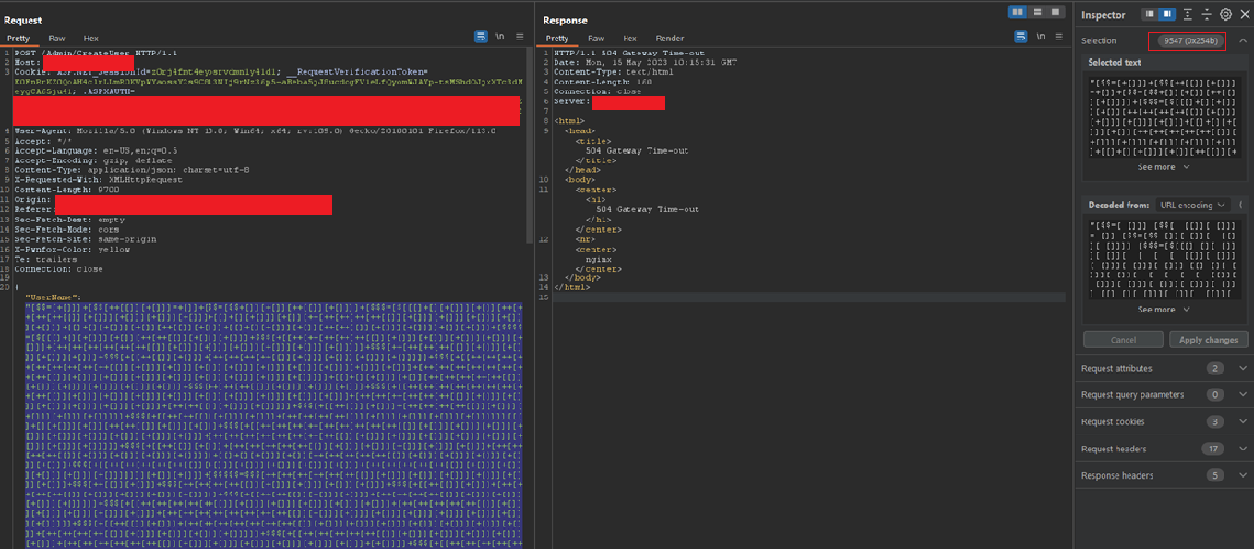
Task: Switch Response view to Render tab
Action: (669, 38)
